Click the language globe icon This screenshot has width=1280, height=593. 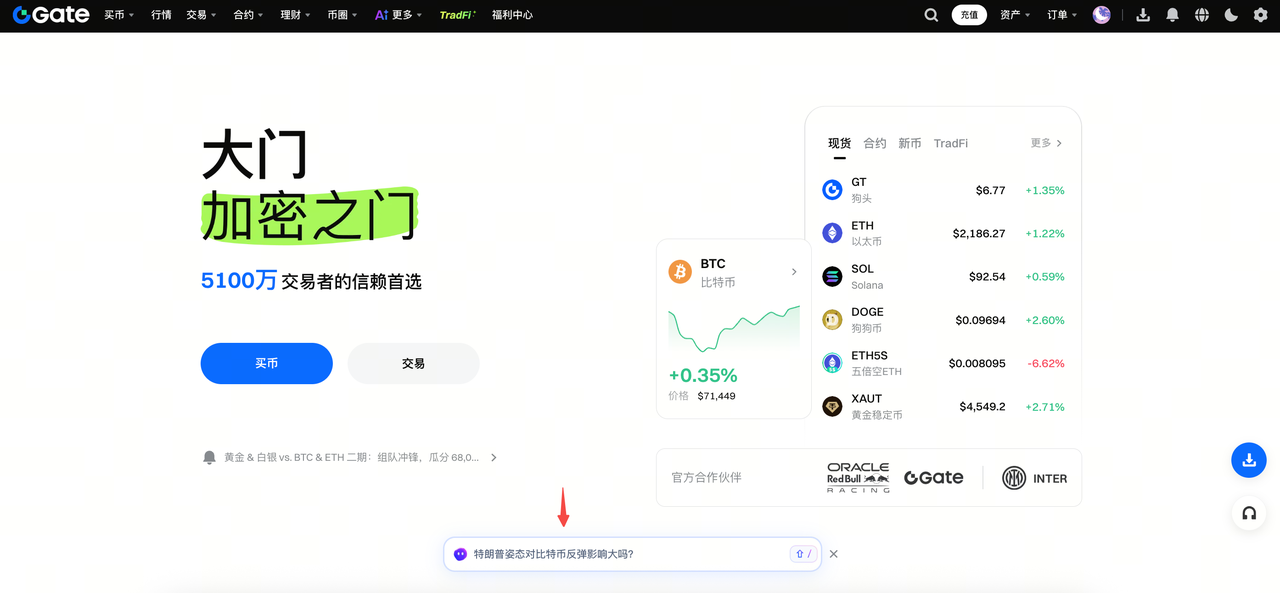pyautogui.click(x=1201, y=15)
